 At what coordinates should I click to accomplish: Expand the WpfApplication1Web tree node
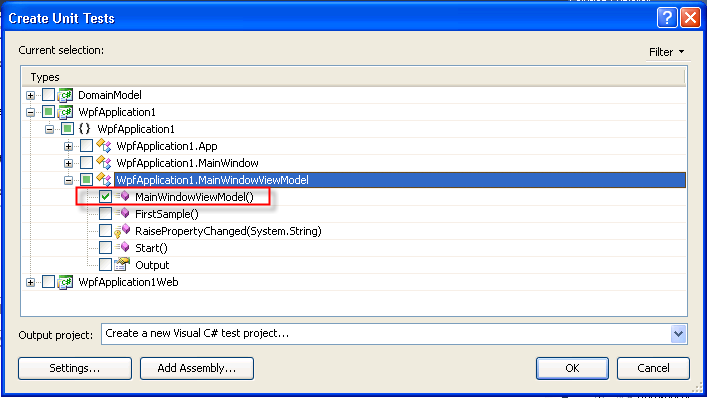tap(30, 283)
